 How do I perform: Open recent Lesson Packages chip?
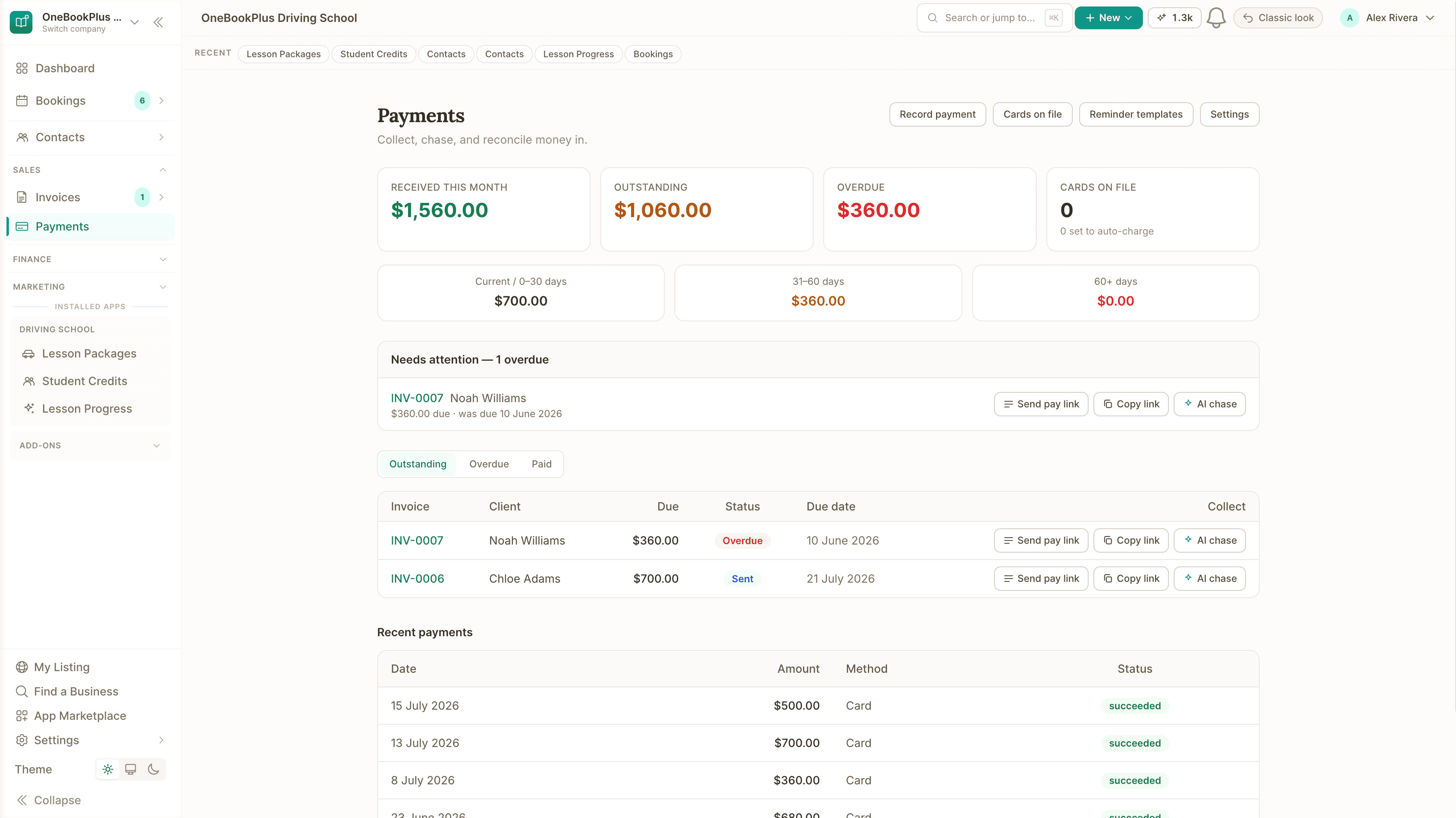tap(283, 54)
